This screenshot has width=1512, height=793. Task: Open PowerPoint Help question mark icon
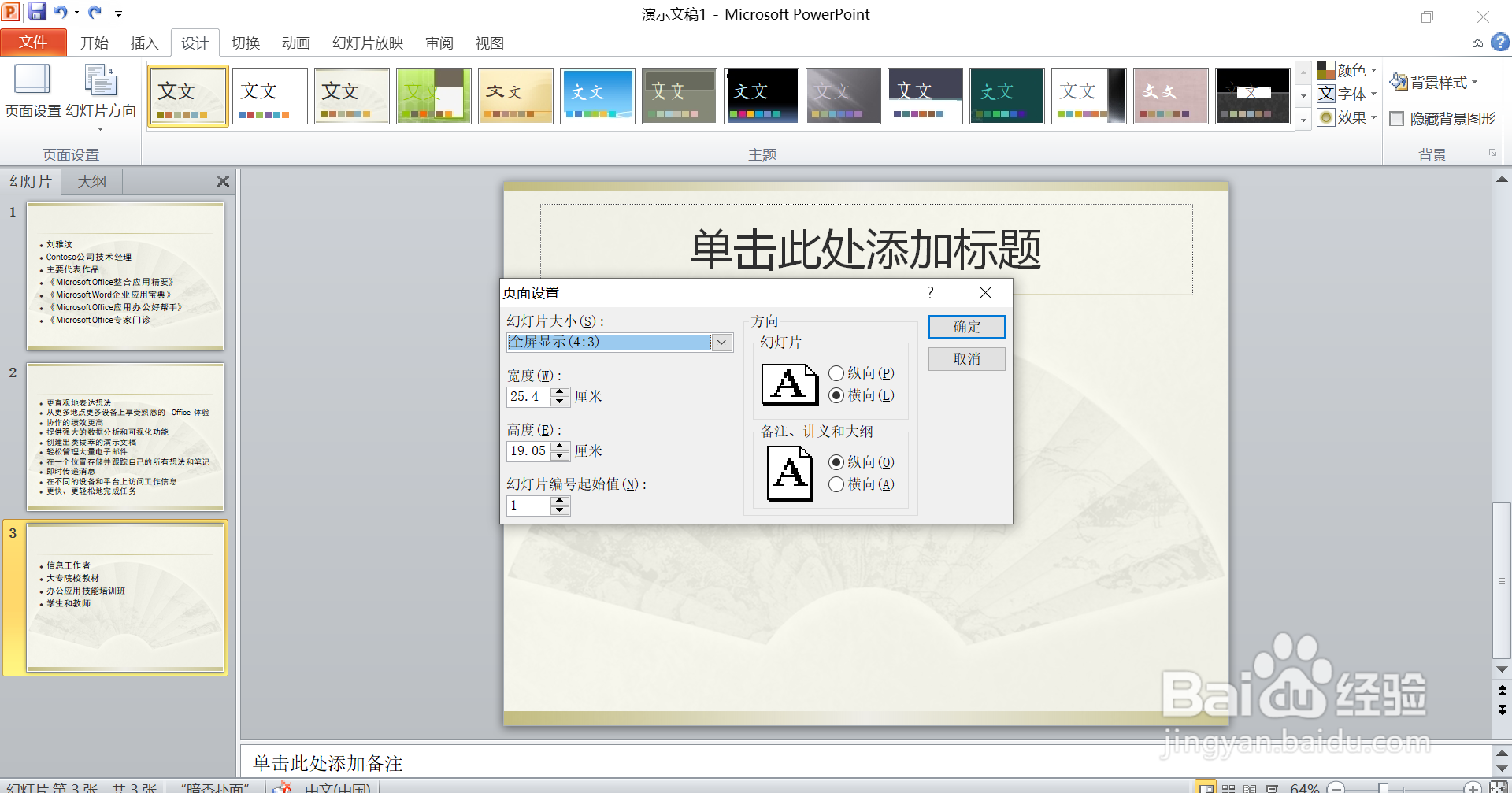tap(1499, 43)
